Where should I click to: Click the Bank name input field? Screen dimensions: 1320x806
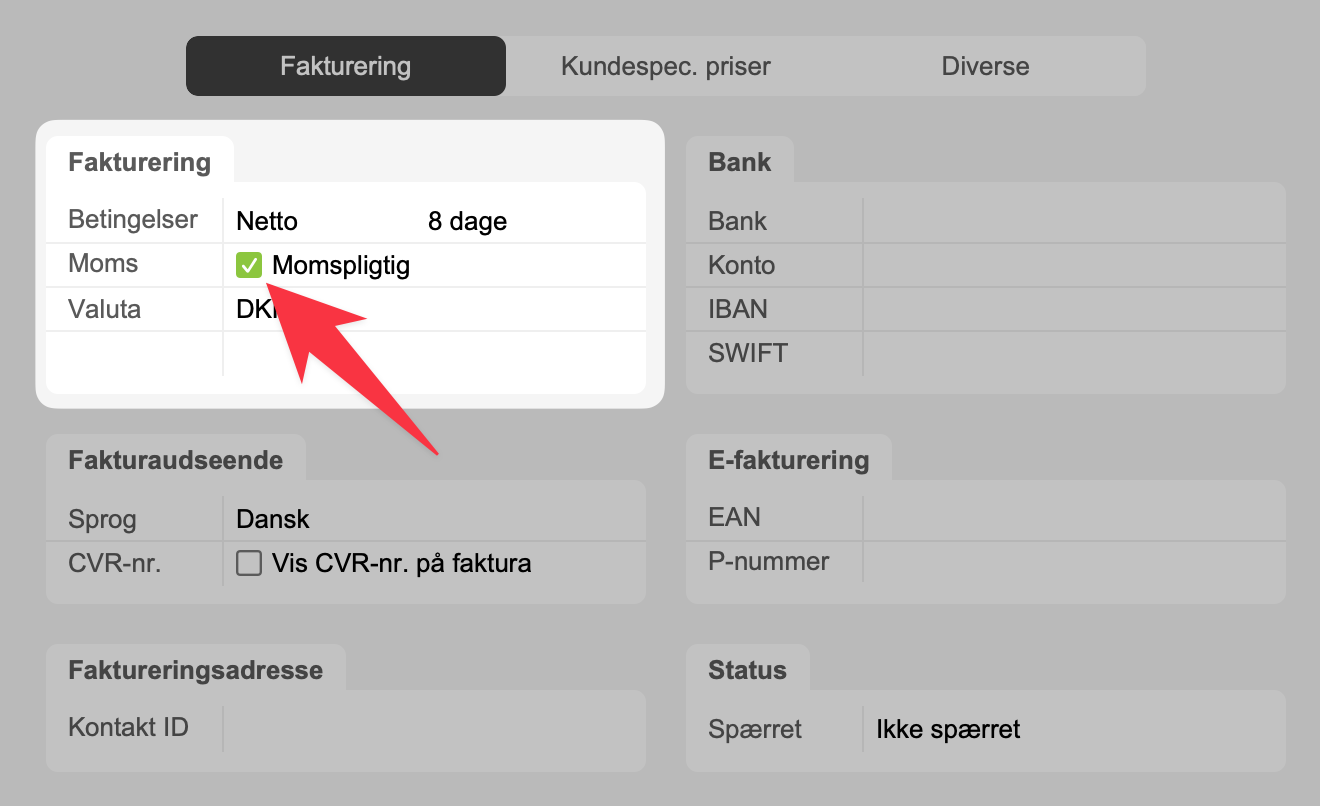(1070, 221)
